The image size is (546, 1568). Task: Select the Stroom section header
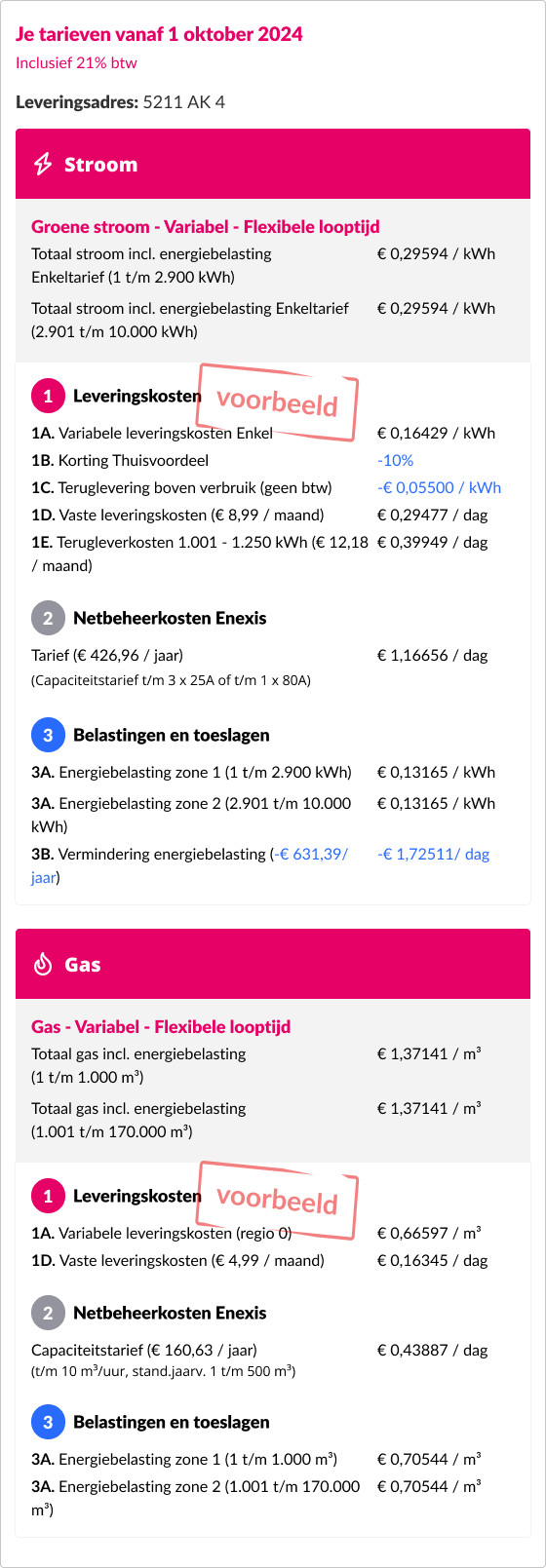[x=273, y=165]
